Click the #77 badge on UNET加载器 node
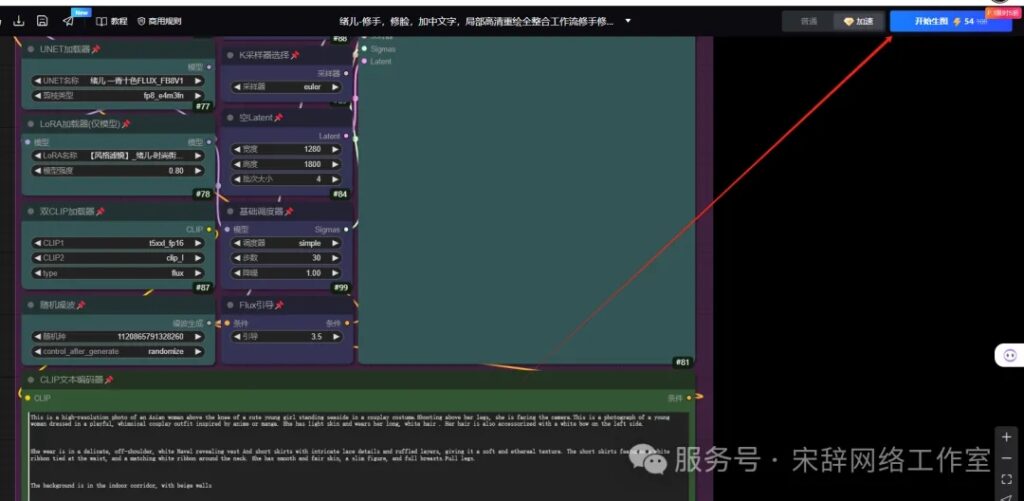 [202, 106]
